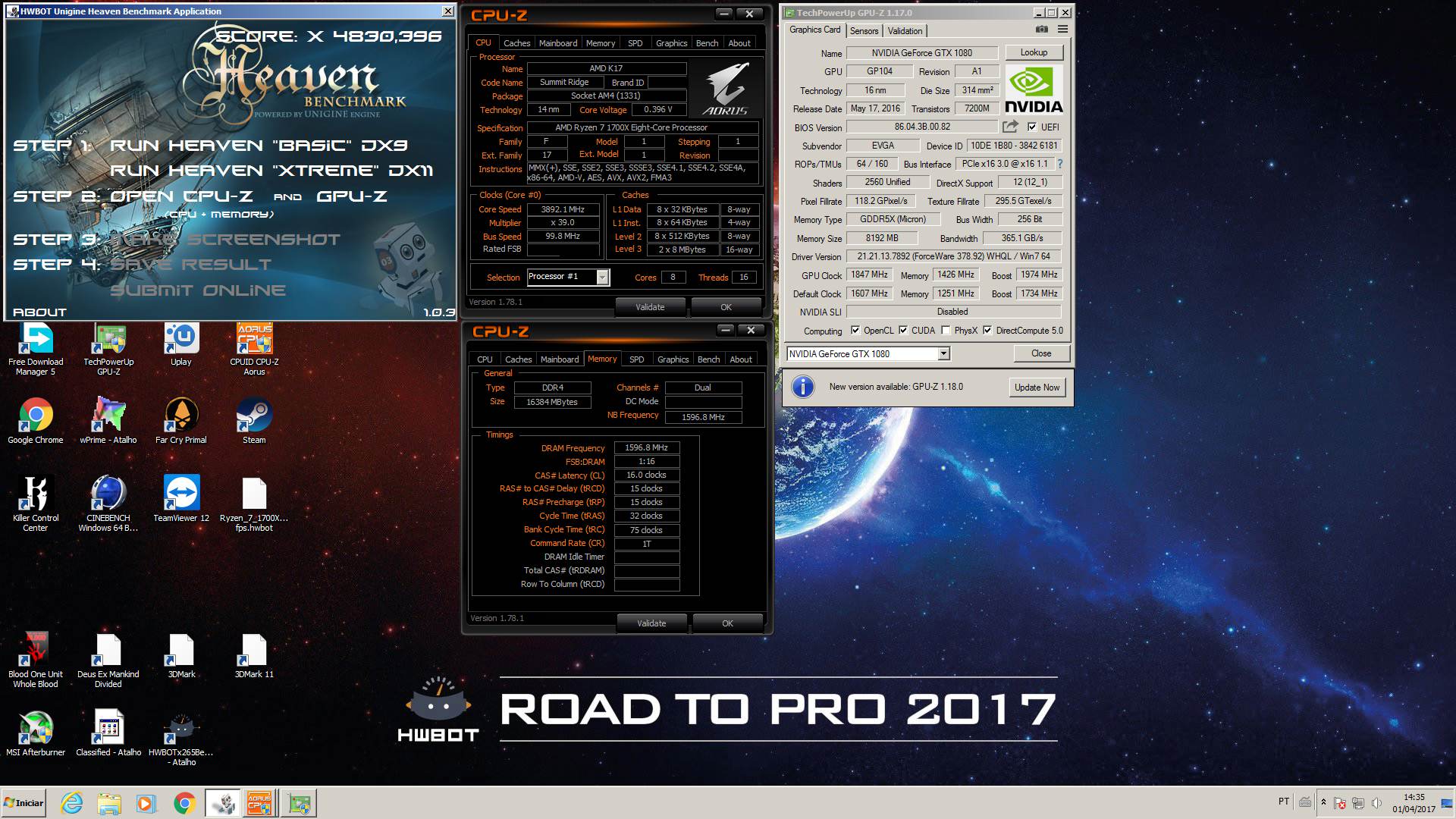Click OK in bottom CPU-Z Memory window
The height and width of the screenshot is (819, 1456).
[x=727, y=623]
